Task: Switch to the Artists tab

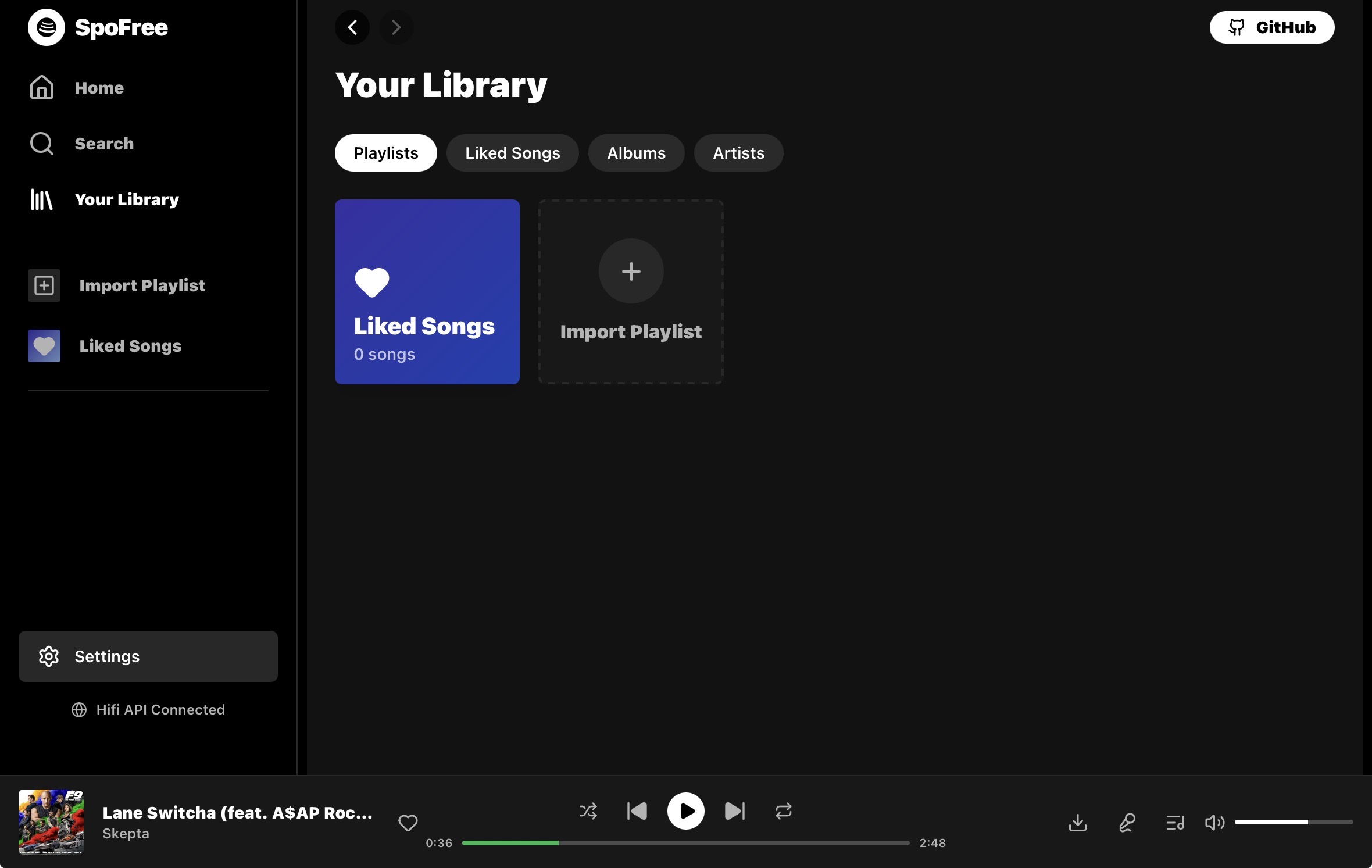Action: point(738,153)
